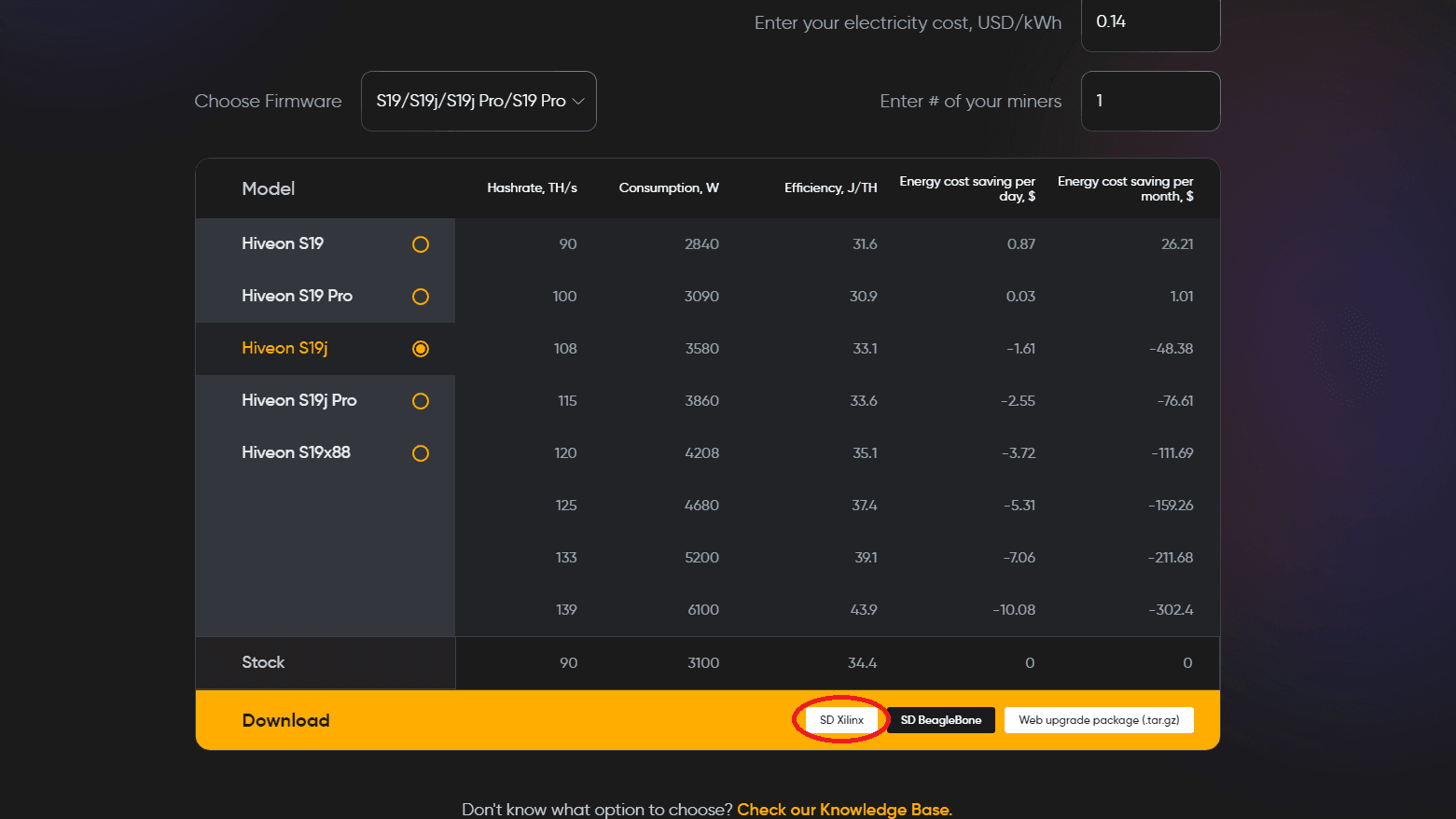Click Energy cost saving per day header
The height and width of the screenshot is (819, 1456).
pyautogui.click(x=967, y=188)
